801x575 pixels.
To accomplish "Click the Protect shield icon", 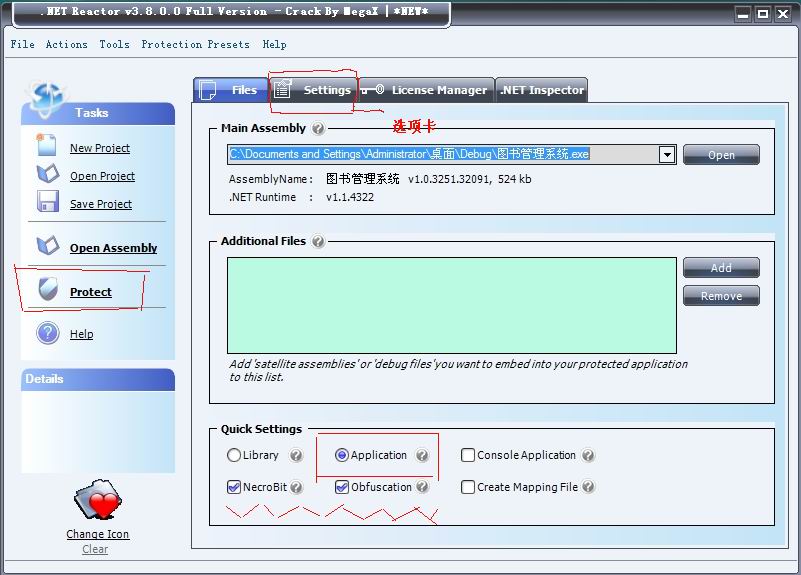I will [x=48, y=290].
